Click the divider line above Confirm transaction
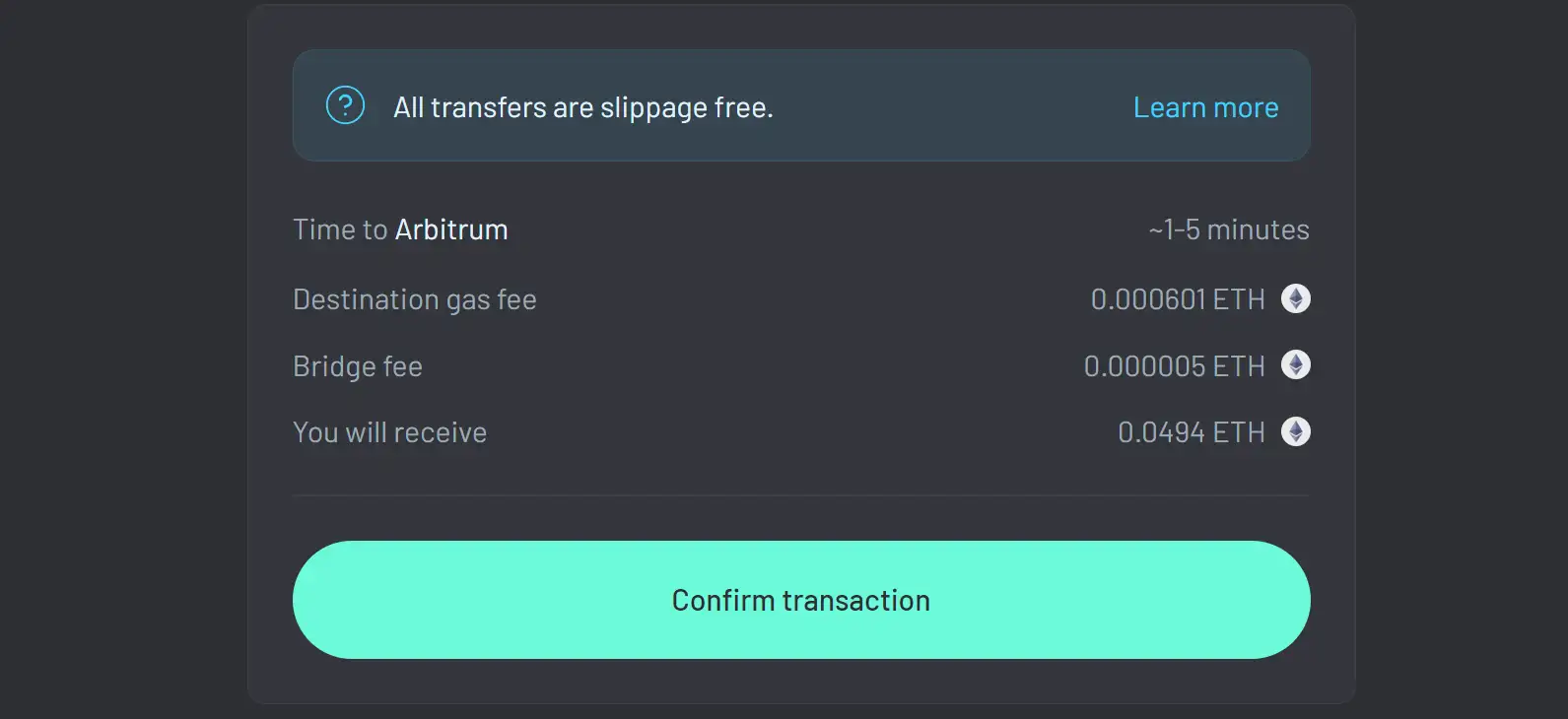 (x=800, y=495)
